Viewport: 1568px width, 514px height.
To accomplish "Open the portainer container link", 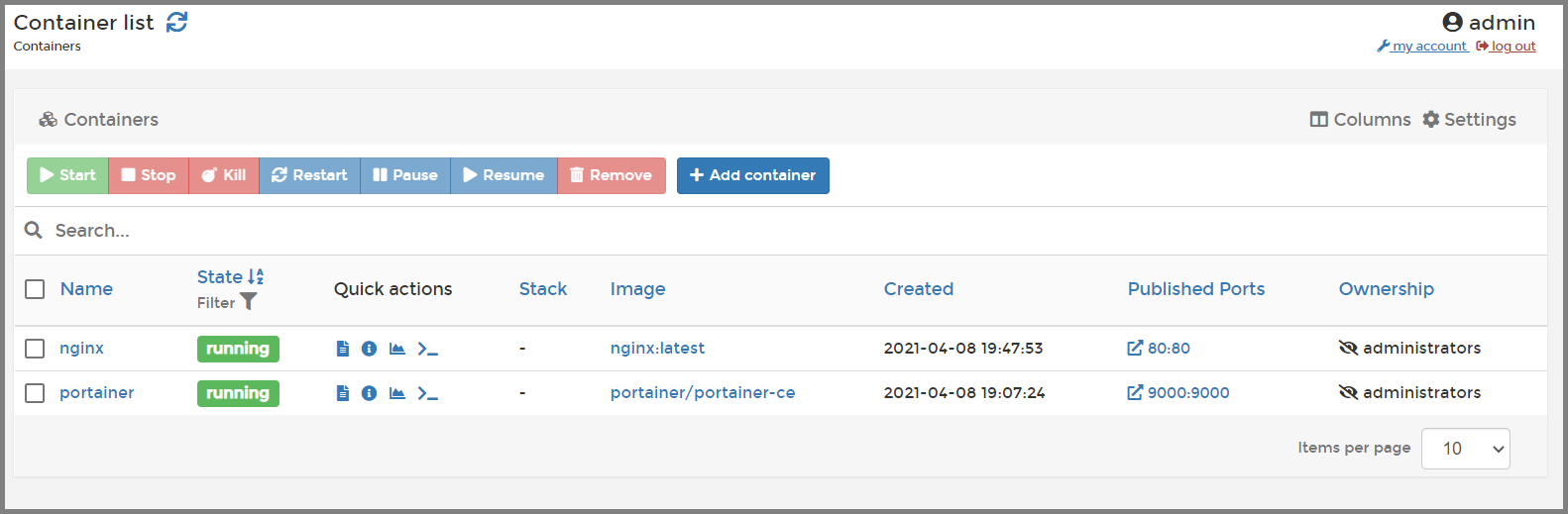I will [x=96, y=393].
